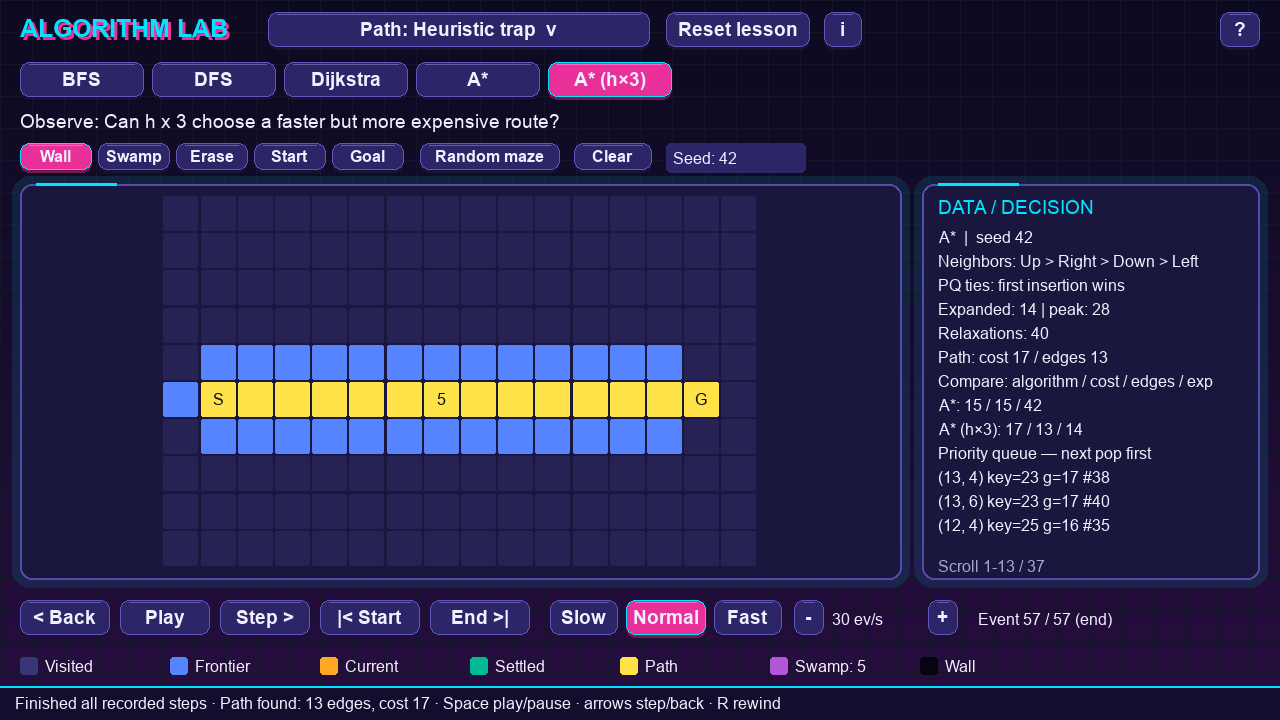
Task: Open the info 'i' button
Action: point(843,30)
